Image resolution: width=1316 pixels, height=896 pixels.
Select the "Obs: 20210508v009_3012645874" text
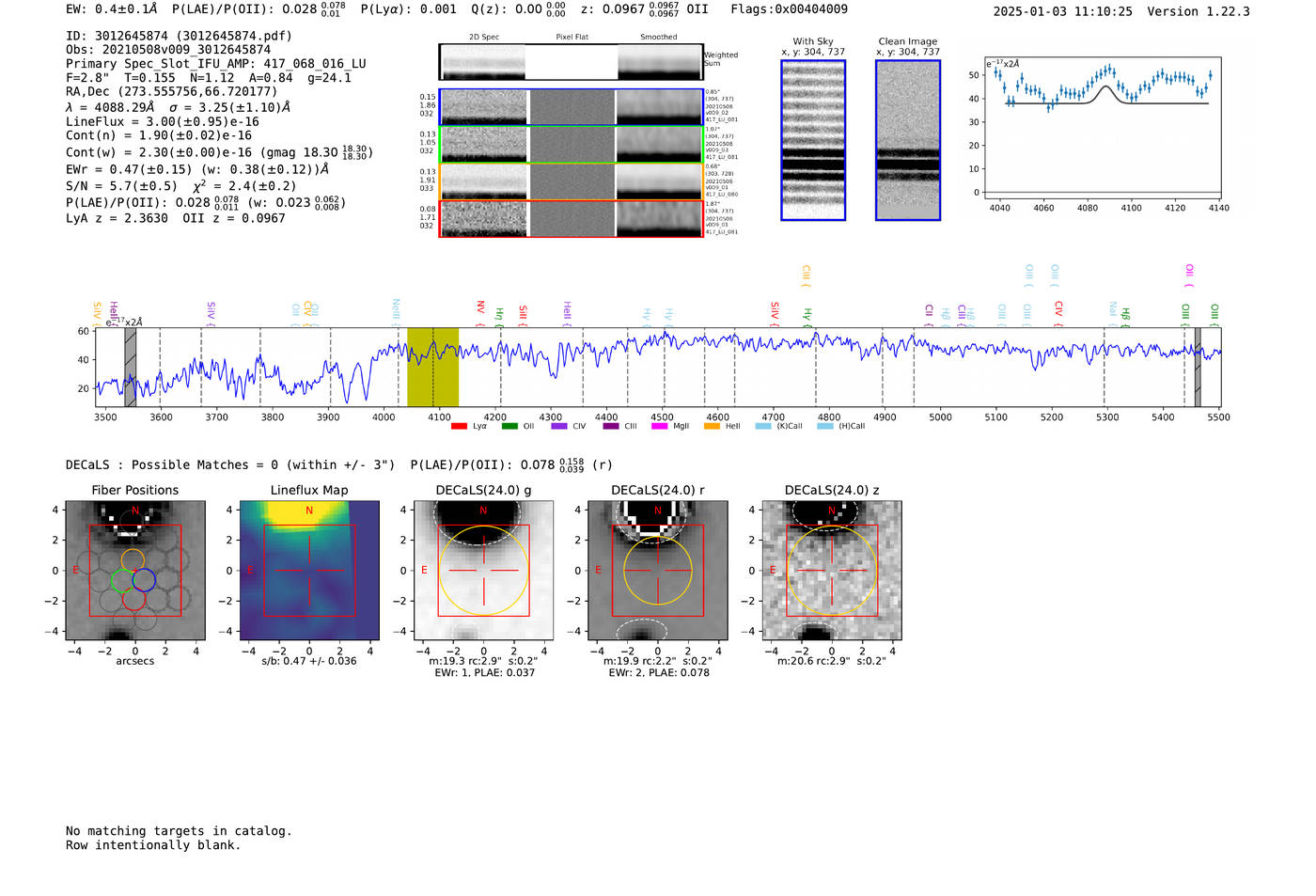tap(168, 50)
